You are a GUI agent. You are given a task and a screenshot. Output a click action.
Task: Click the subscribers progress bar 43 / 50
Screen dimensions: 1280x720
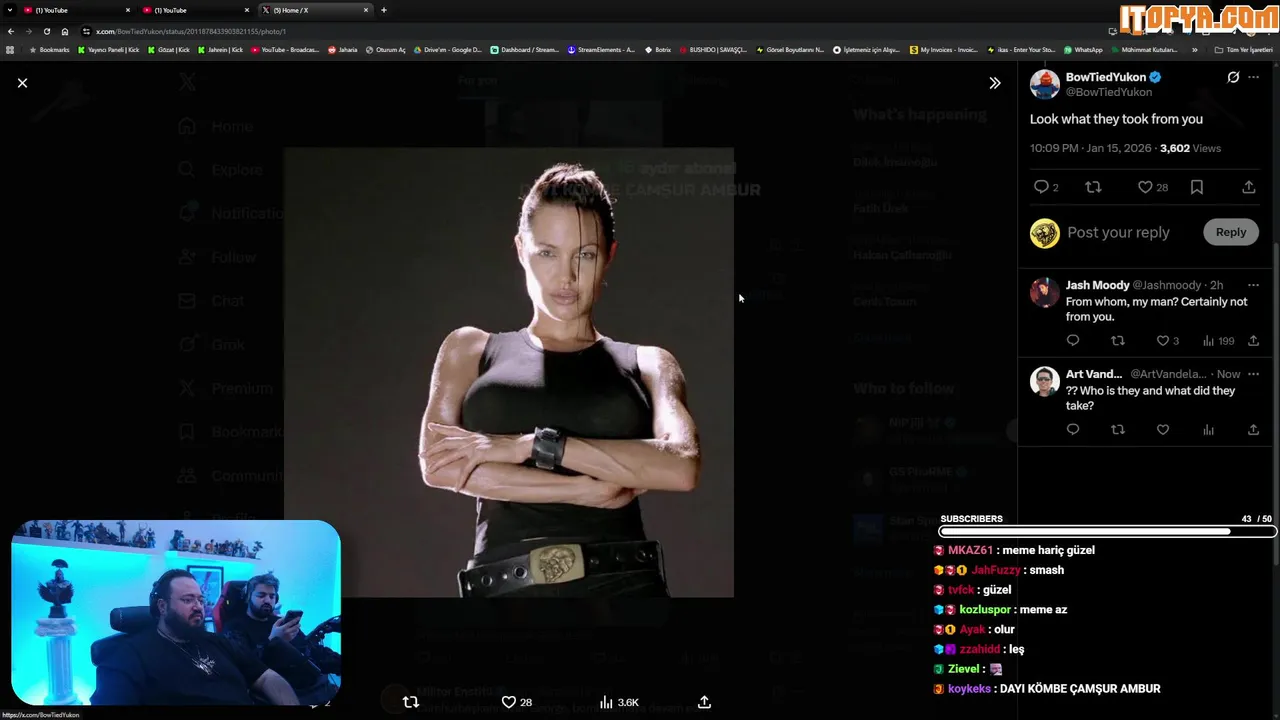click(x=1106, y=532)
